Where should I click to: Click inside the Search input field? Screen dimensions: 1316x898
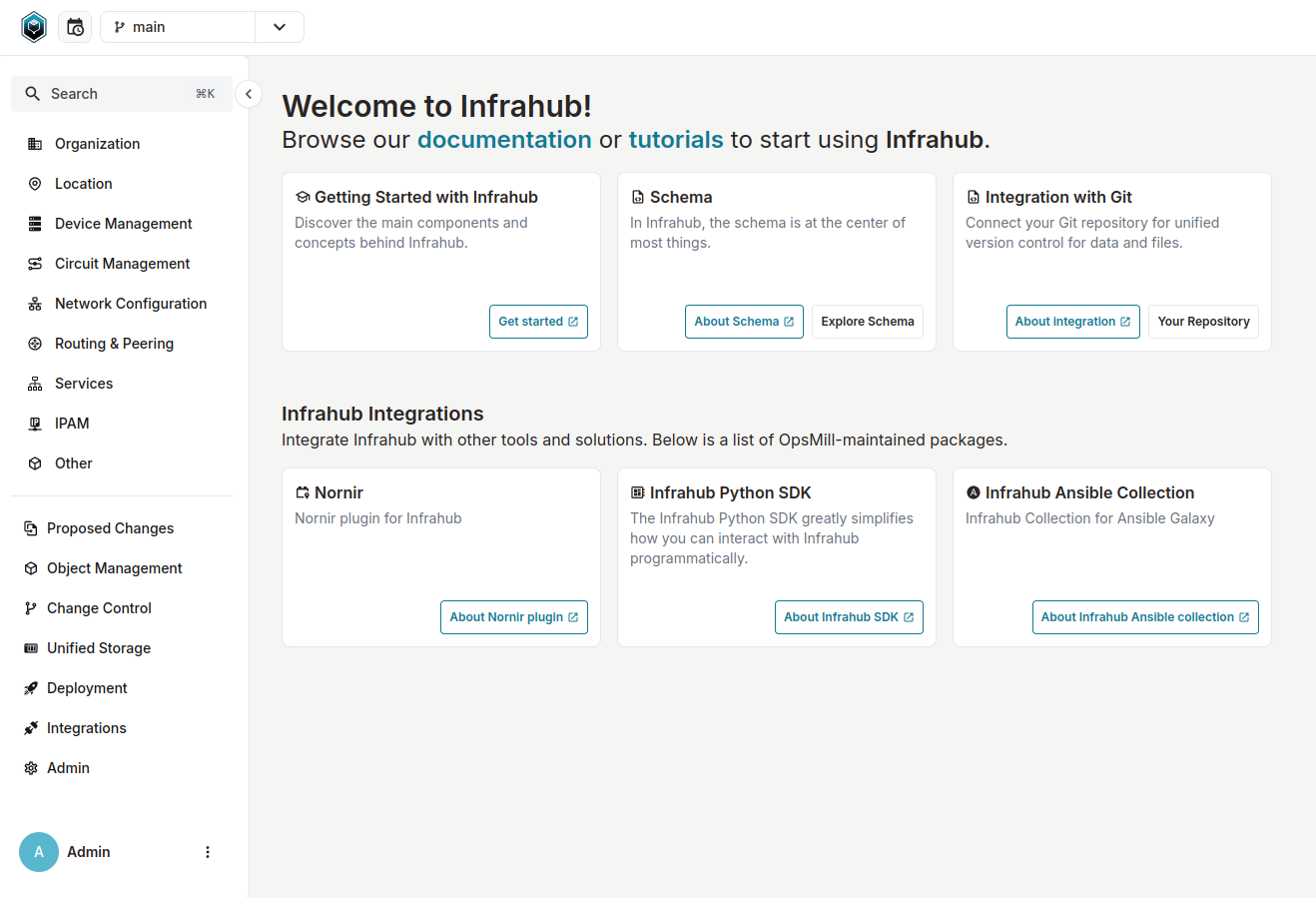(x=110, y=93)
